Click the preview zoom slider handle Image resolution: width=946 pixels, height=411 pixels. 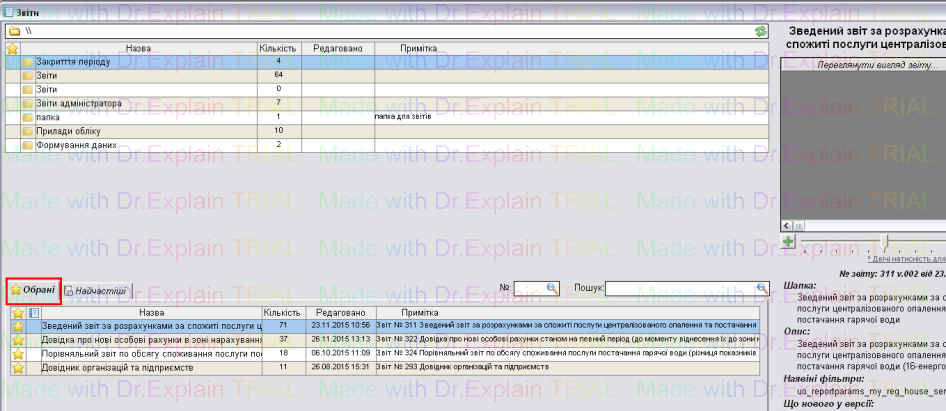(883, 240)
